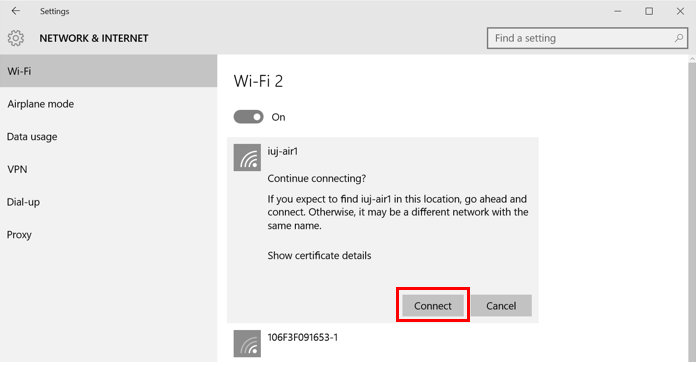The height and width of the screenshot is (365, 696).
Task: Show certificate details for iuj-air1
Action: click(x=319, y=255)
